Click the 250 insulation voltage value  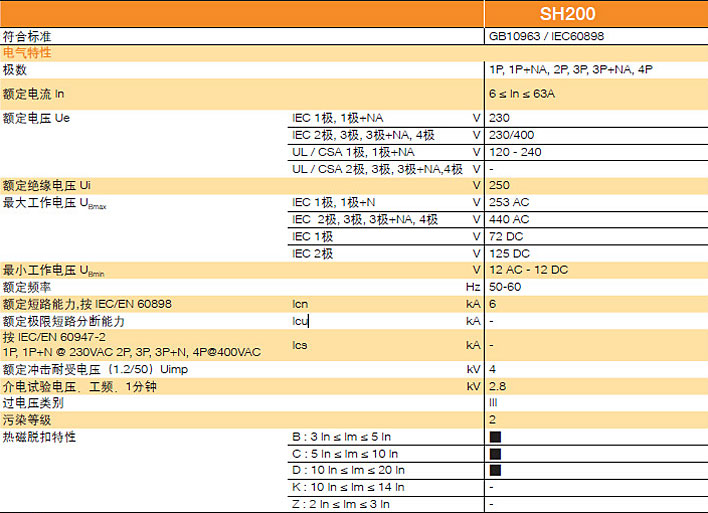499,186
